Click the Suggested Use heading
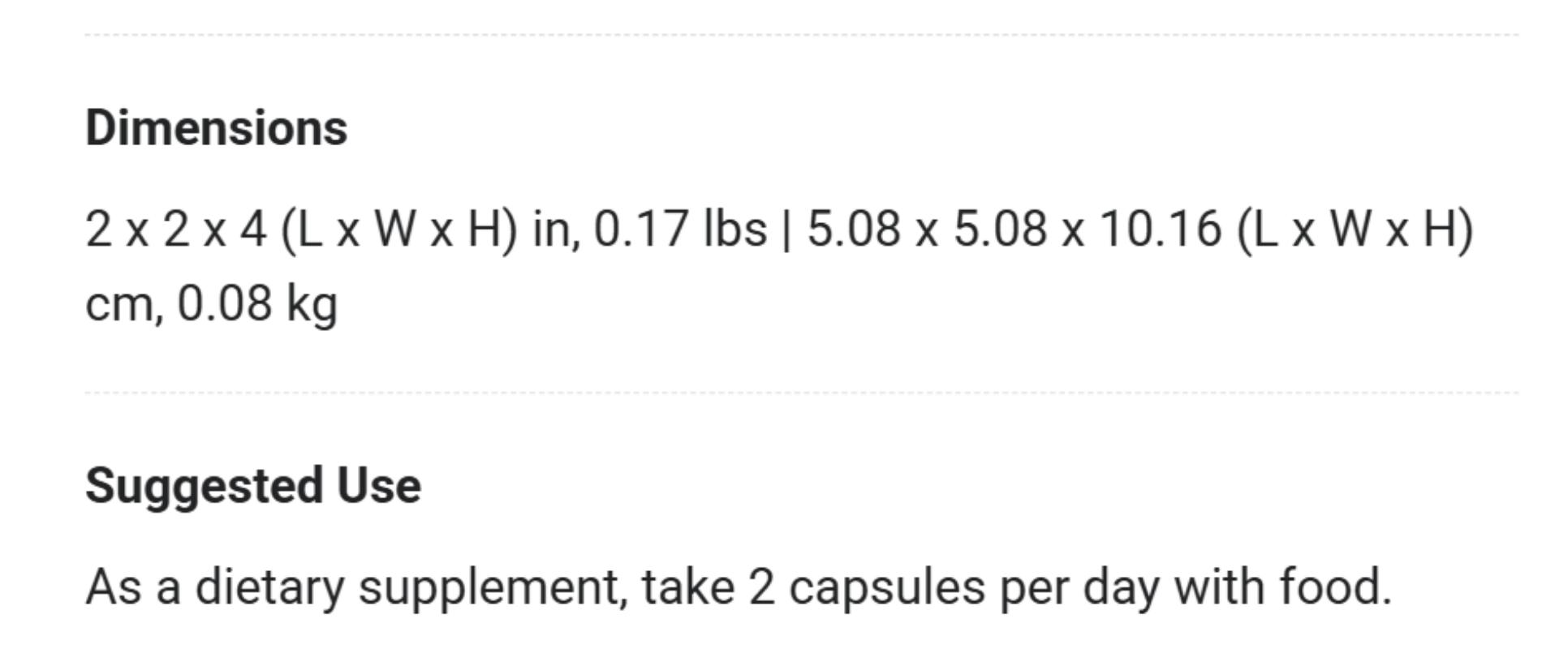Viewport: 1568px width, 649px height. [x=252, y=486]
